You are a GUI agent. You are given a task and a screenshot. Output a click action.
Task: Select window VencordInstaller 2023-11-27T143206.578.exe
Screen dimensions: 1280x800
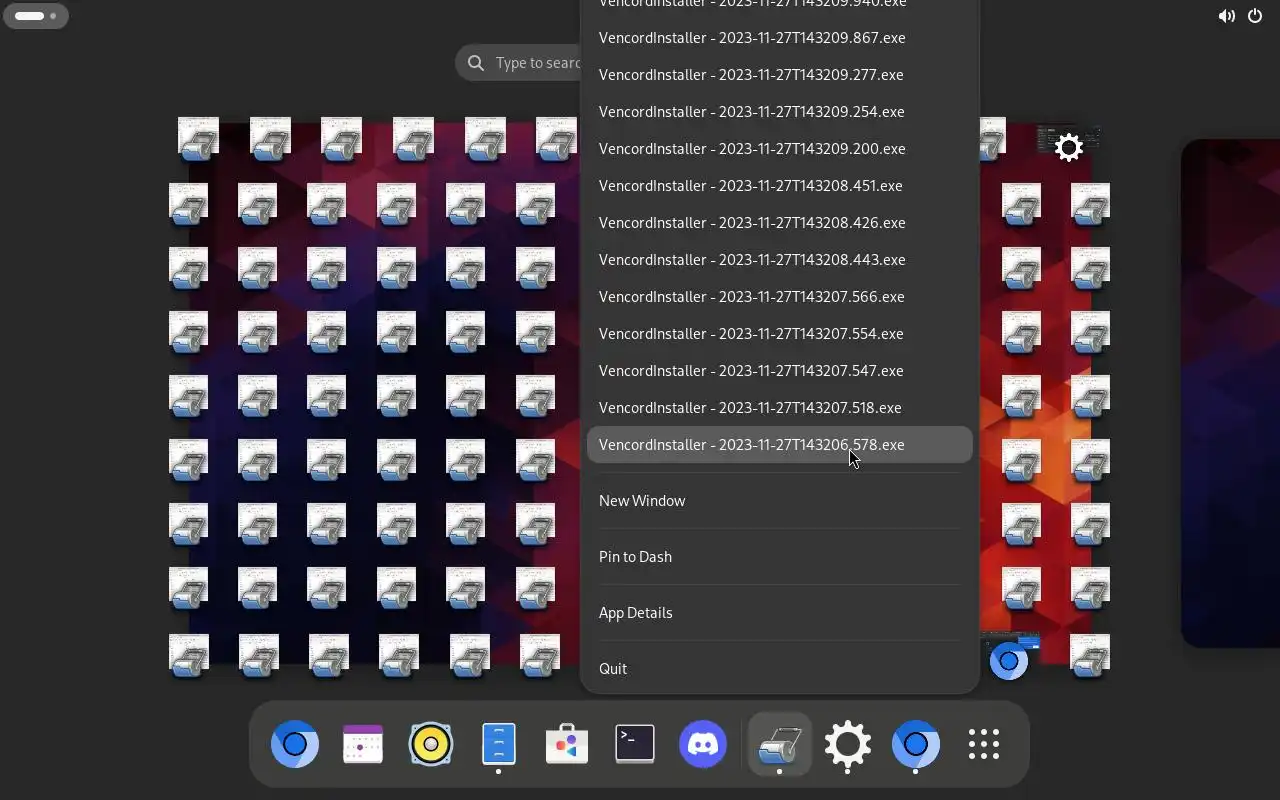click(x=779, y=445)
